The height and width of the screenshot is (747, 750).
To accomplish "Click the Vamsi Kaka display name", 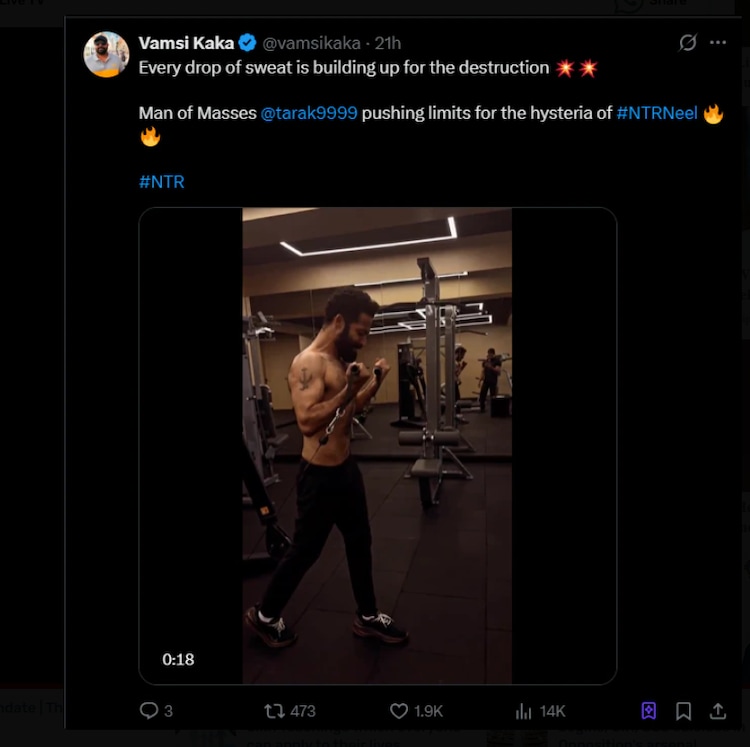I will point(186,43).
